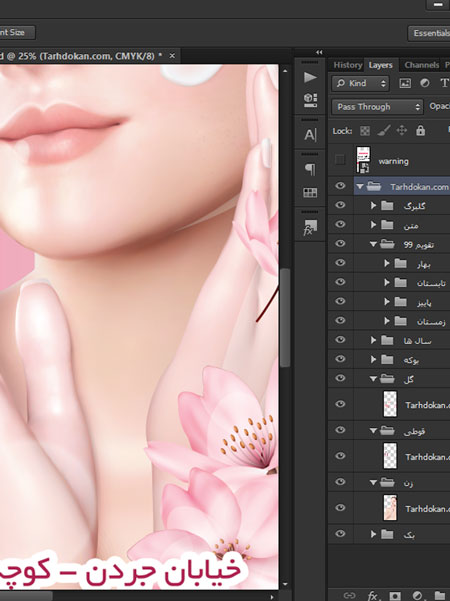This screenshot has width=450, height=601.
Task: Hide the Tarhdokan.com group layer
Action: coord(340,186)
